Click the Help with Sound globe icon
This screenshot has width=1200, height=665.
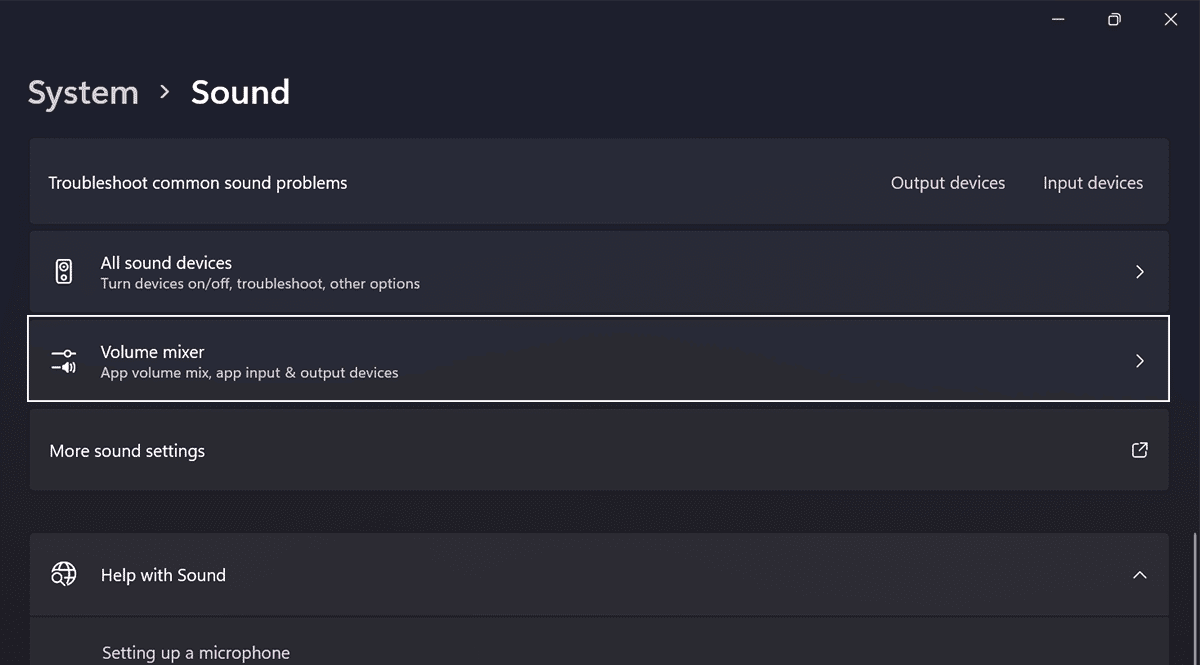[64, 574]
